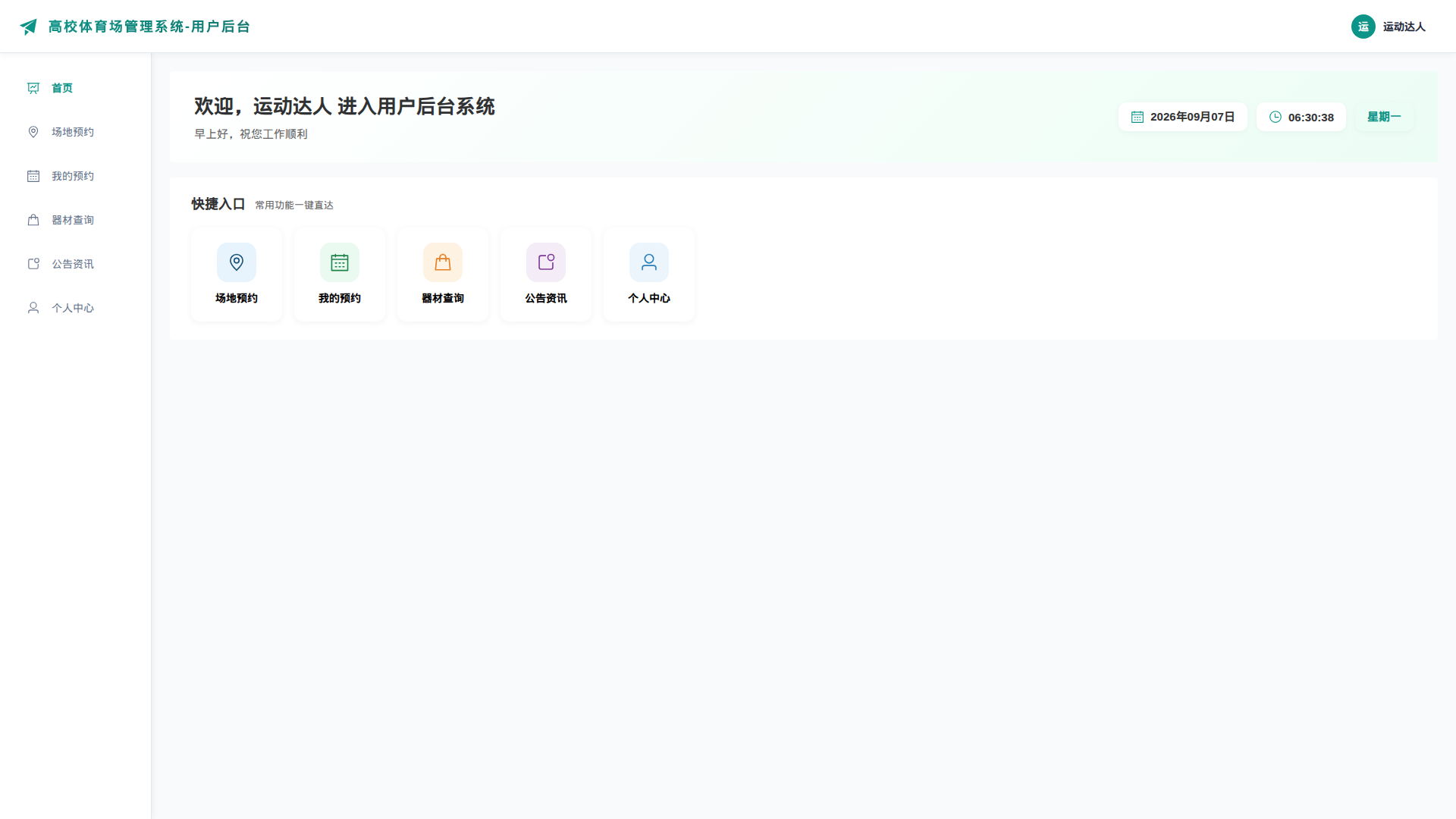Click the 场地预约 location pin sidebar icon
The height and width of the screenshot is (819, 1456).
tap(33, 132)
